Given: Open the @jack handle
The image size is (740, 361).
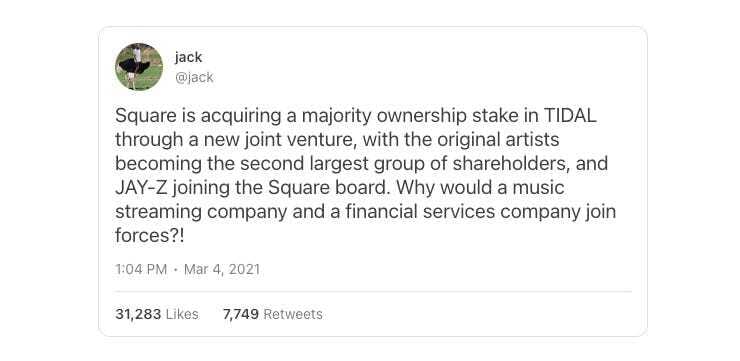Looking at the screenshot, I should (x=194, y=77).
